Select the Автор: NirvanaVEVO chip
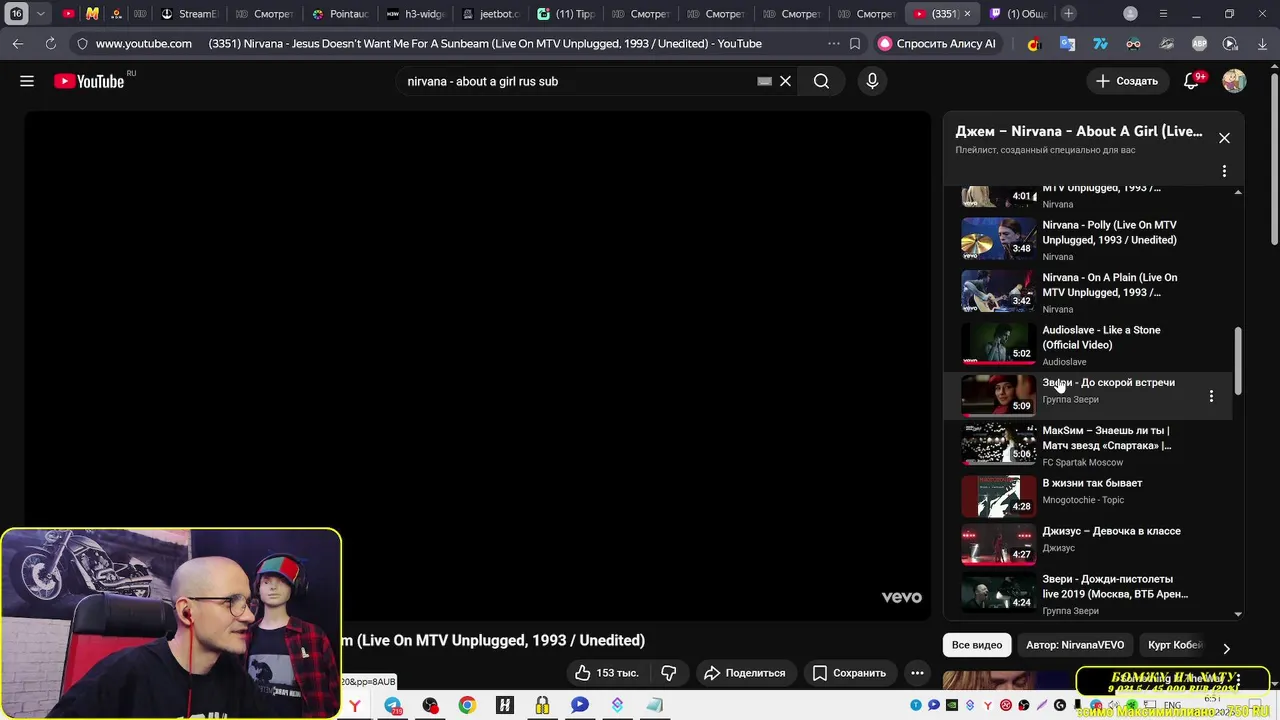Image resolution: width=1280 pixels, height=720 pixels. coord(1075,645)
